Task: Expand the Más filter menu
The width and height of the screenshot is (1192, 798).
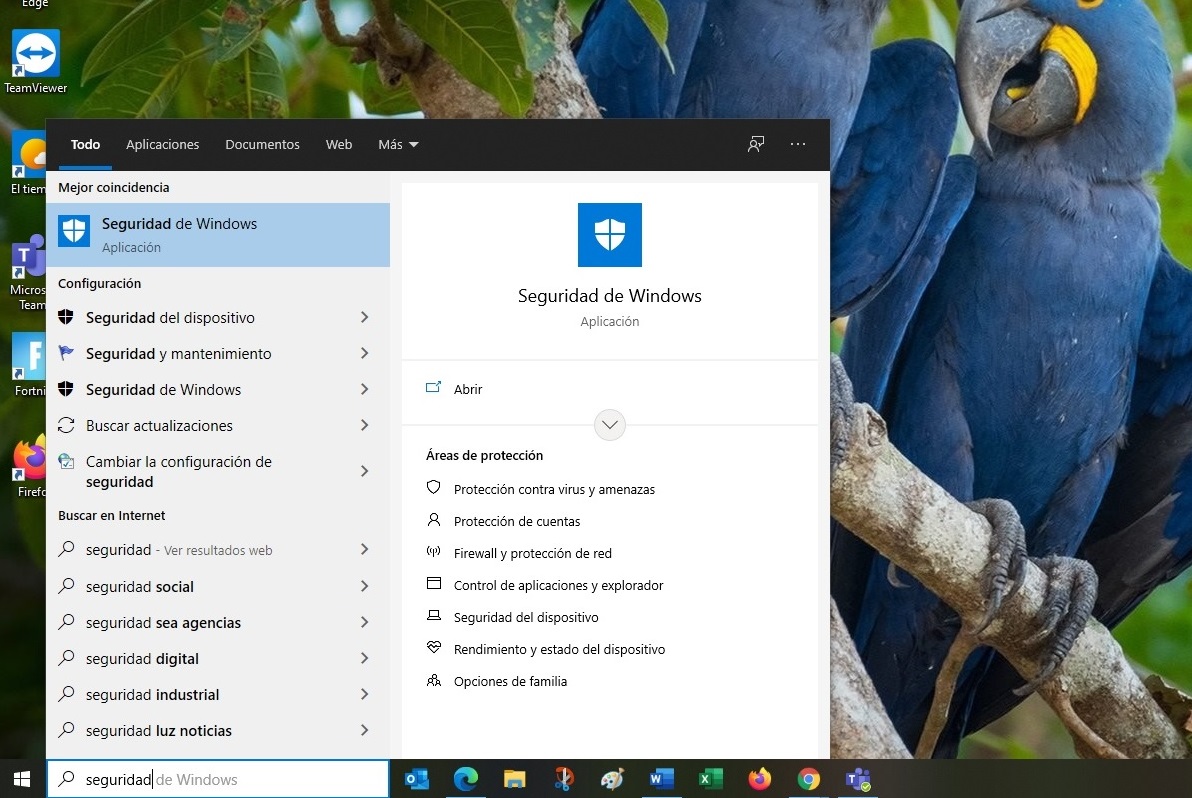Action: click(397, 144)
